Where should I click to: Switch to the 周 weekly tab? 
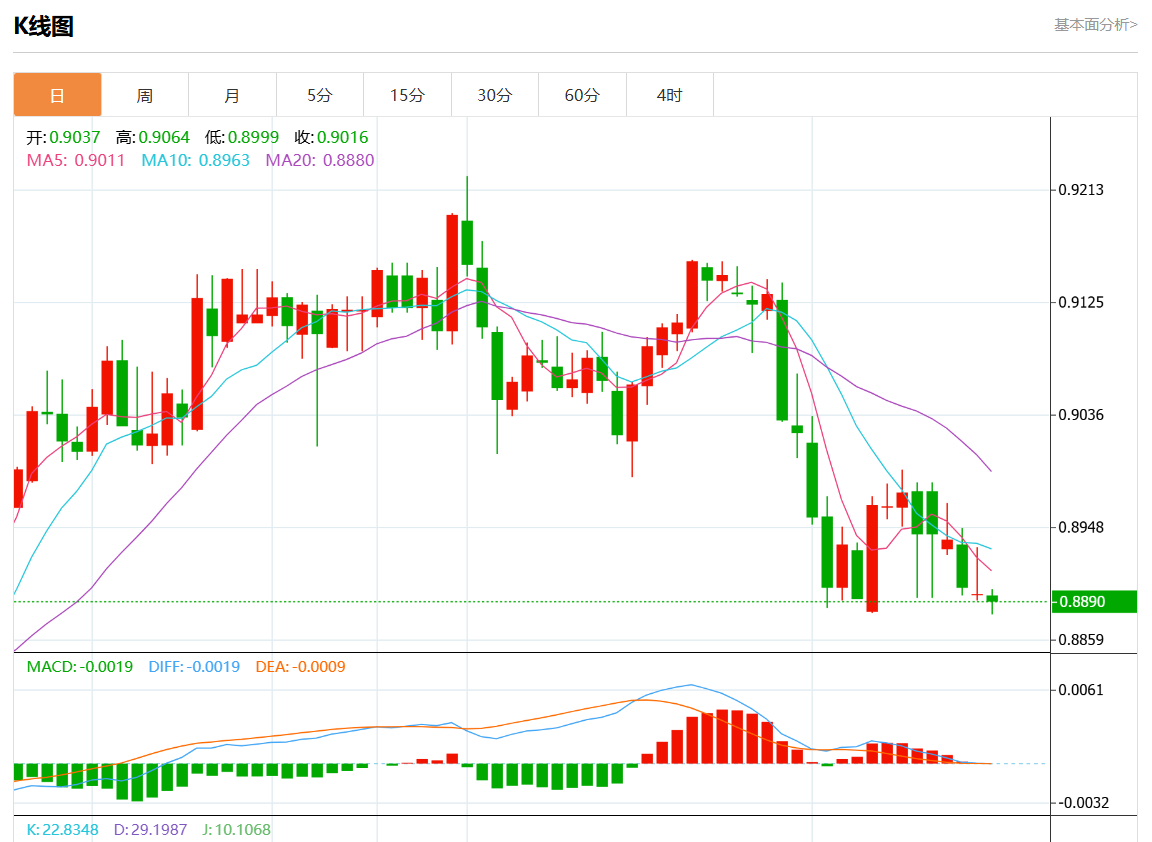tap(145, 95)
